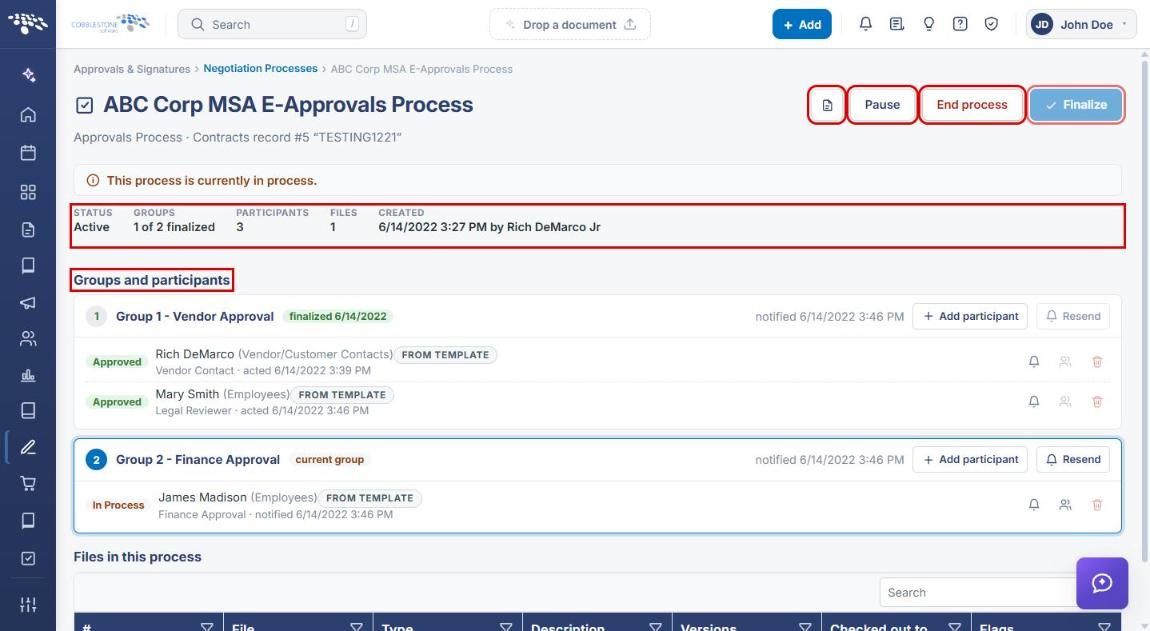Image resolution: width=1150 pixels, height=631 pixels.
Task: Open the chat assistant floating button
Action: 1102,583
